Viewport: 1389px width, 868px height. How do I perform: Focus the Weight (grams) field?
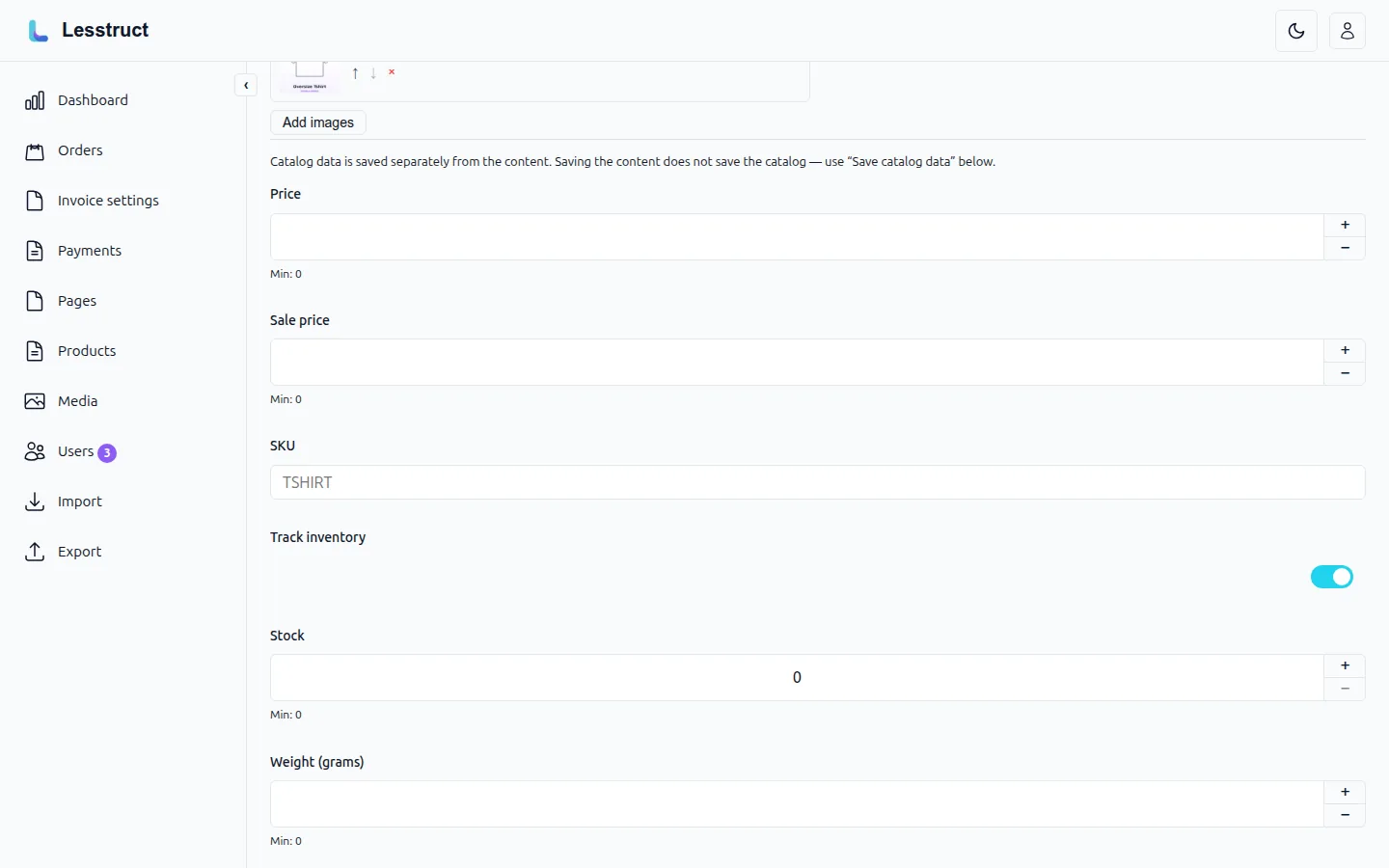[x=797, y=804]
